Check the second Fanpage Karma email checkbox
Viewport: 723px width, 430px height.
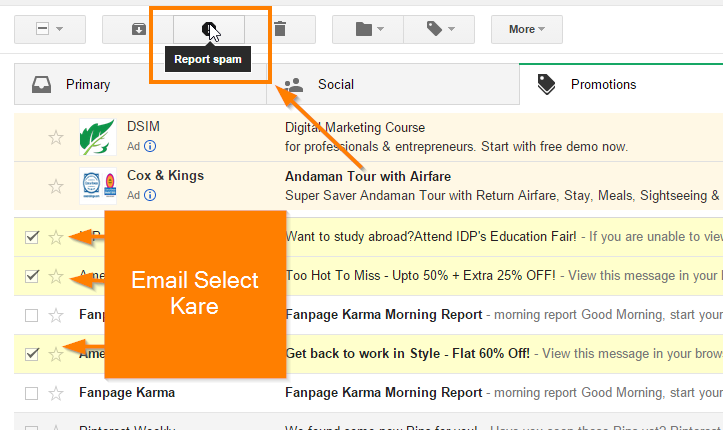point(31,393)
